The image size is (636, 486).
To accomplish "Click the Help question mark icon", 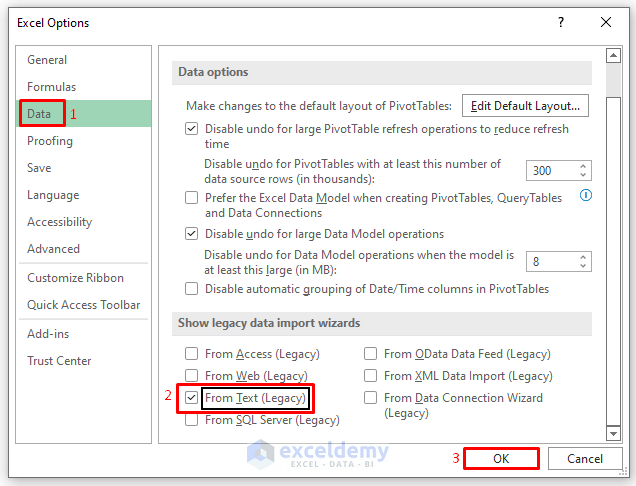I will [x=561, y=22].
